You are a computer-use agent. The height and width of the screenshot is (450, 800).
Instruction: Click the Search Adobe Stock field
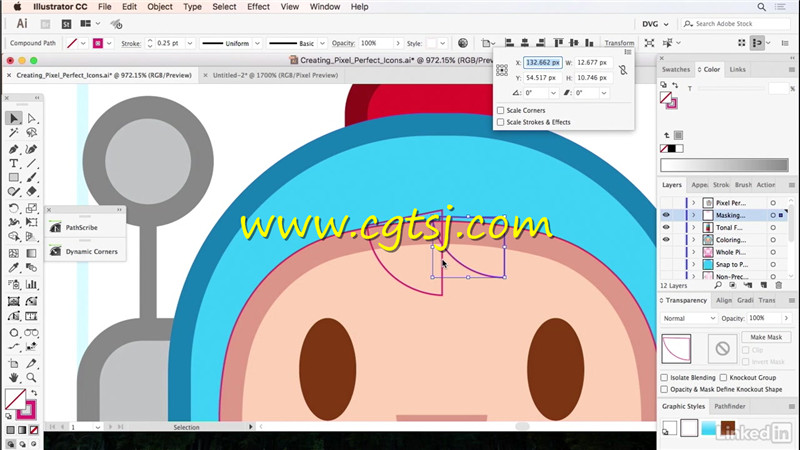pyautogui.click(x=737, y=24)
